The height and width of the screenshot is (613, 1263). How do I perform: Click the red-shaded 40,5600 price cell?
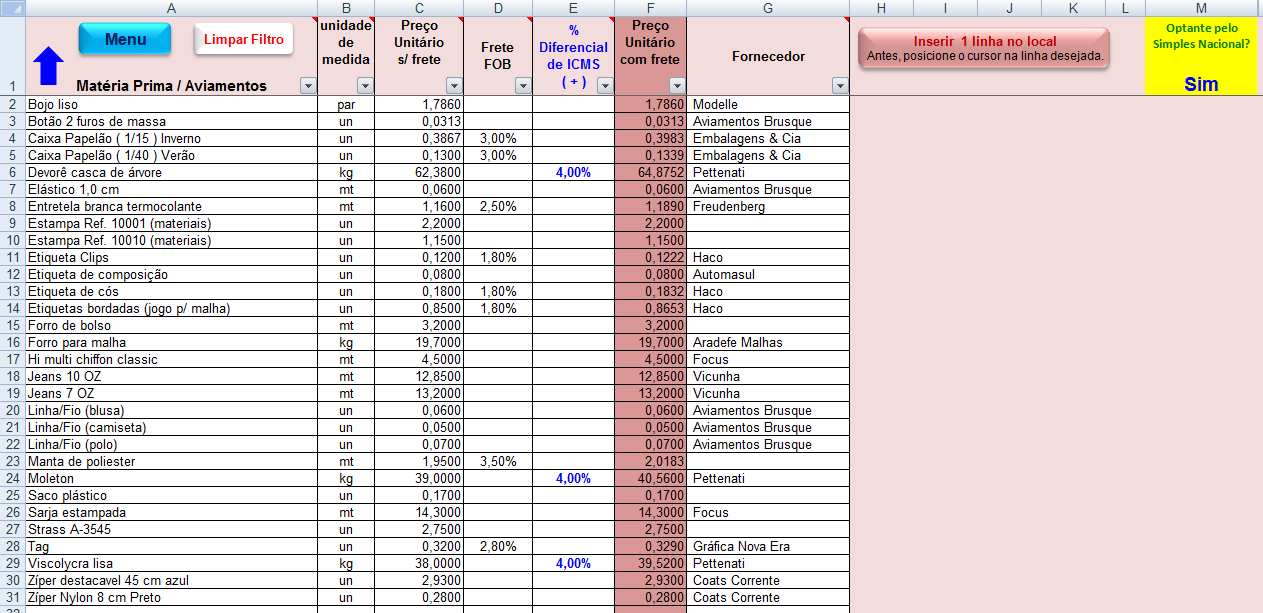(650, 479)
